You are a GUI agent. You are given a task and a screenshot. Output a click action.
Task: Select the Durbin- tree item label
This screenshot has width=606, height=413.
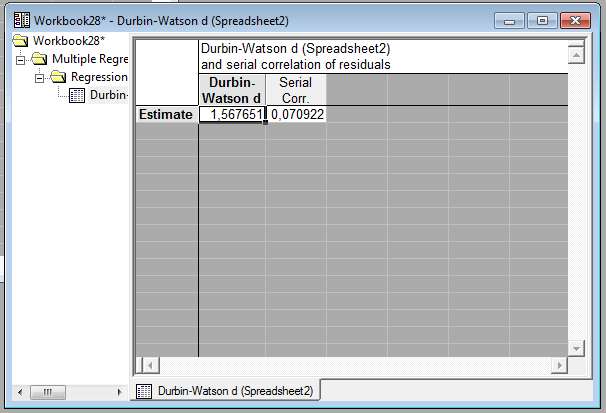[x=108, y=95]
